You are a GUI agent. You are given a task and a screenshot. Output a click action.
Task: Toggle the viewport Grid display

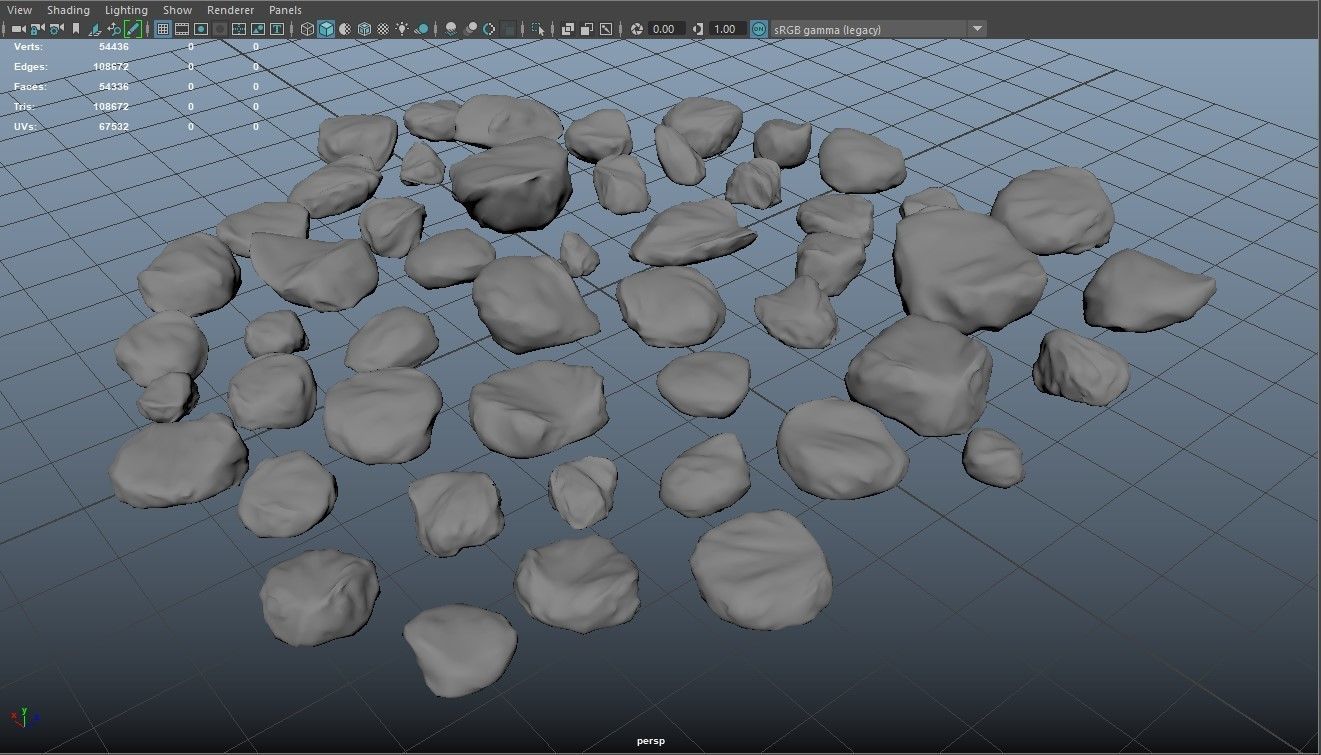(x=162, y=29)
